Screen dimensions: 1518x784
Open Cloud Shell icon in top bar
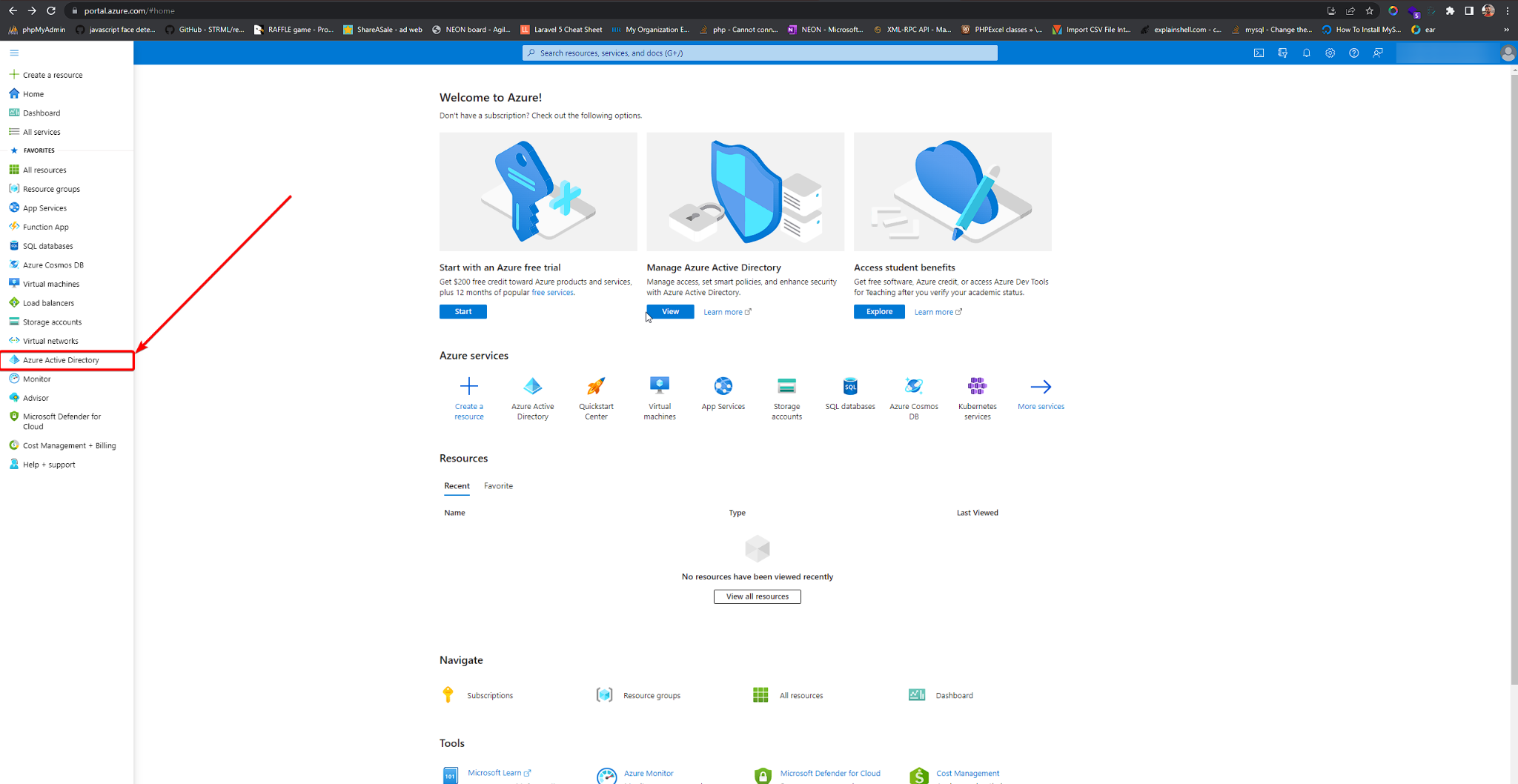(x=1259, y=53)
